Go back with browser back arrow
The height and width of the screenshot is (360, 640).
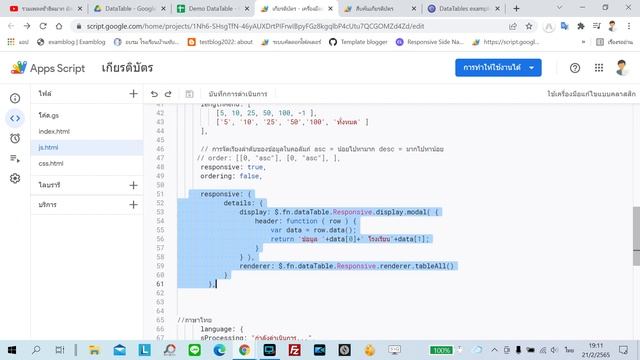tap(11, 26)
